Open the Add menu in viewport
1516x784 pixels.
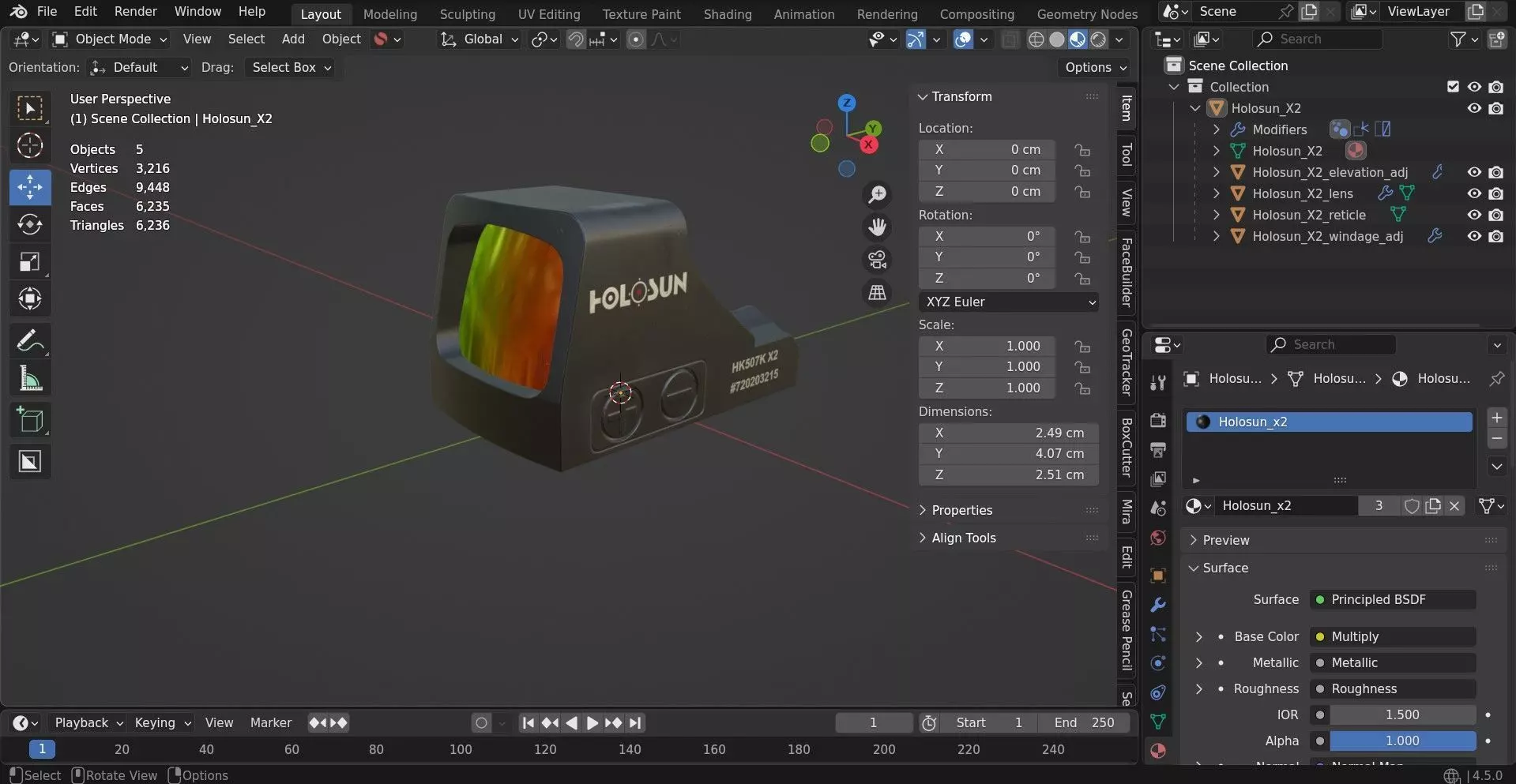click(x=293, y=39)
